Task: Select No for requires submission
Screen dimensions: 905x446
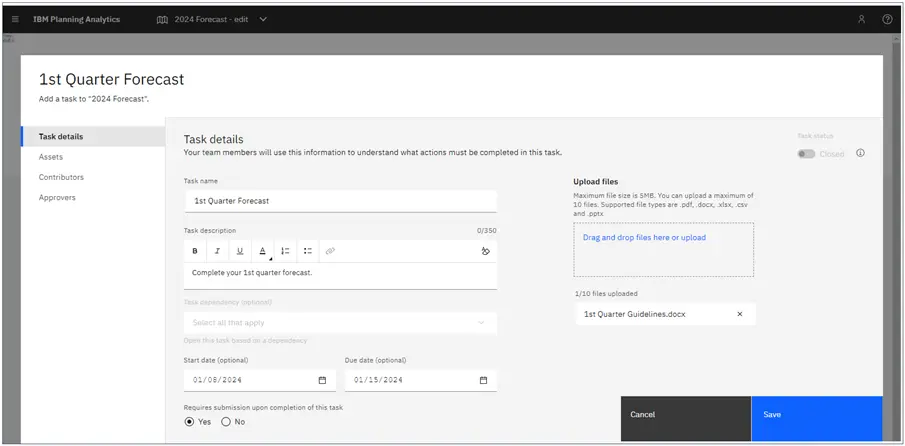Action: (226, 422)
